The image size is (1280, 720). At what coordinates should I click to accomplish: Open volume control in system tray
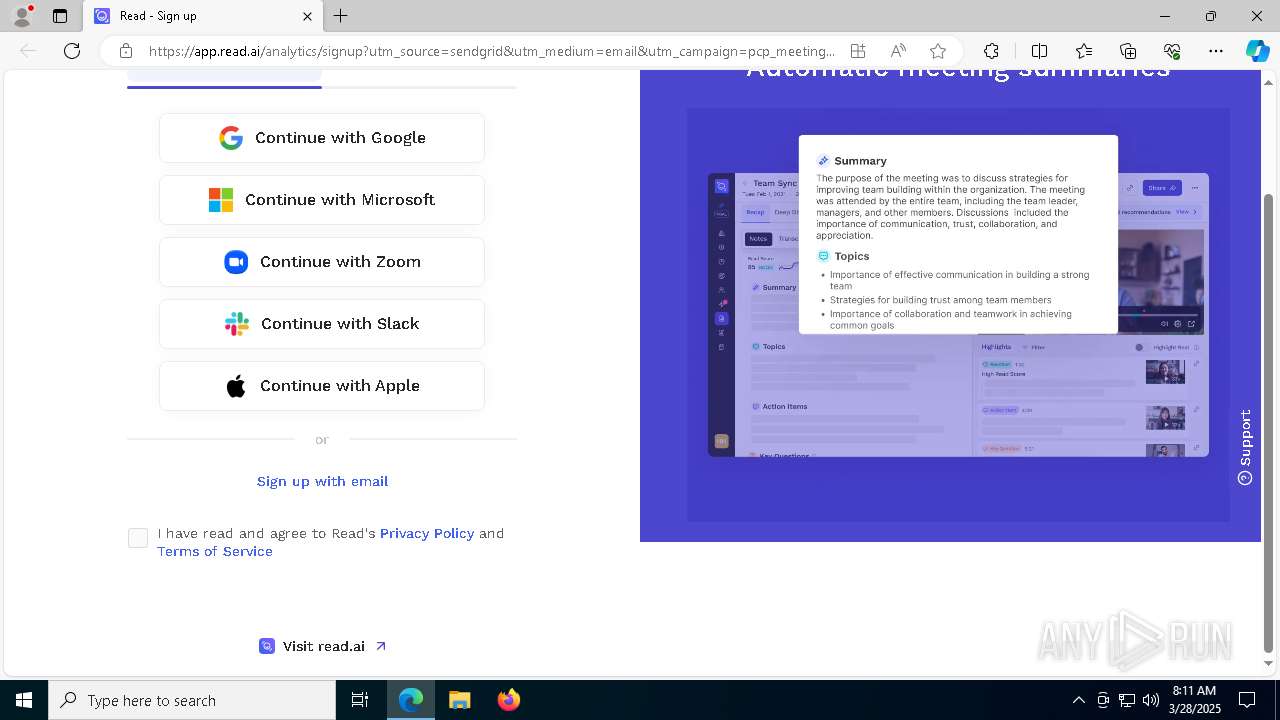point(1151,700)
